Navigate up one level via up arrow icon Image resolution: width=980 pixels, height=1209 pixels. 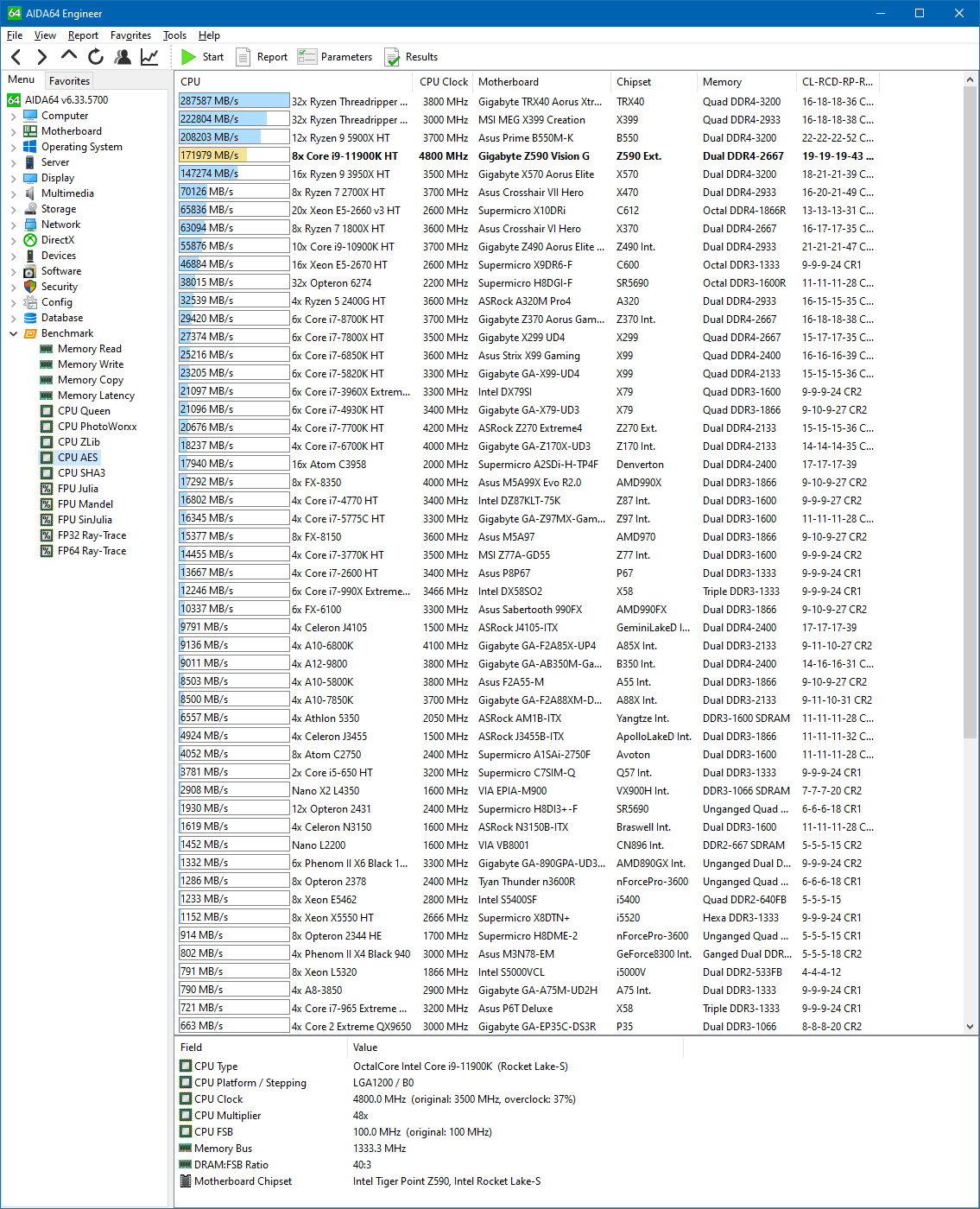coord(69,56)
